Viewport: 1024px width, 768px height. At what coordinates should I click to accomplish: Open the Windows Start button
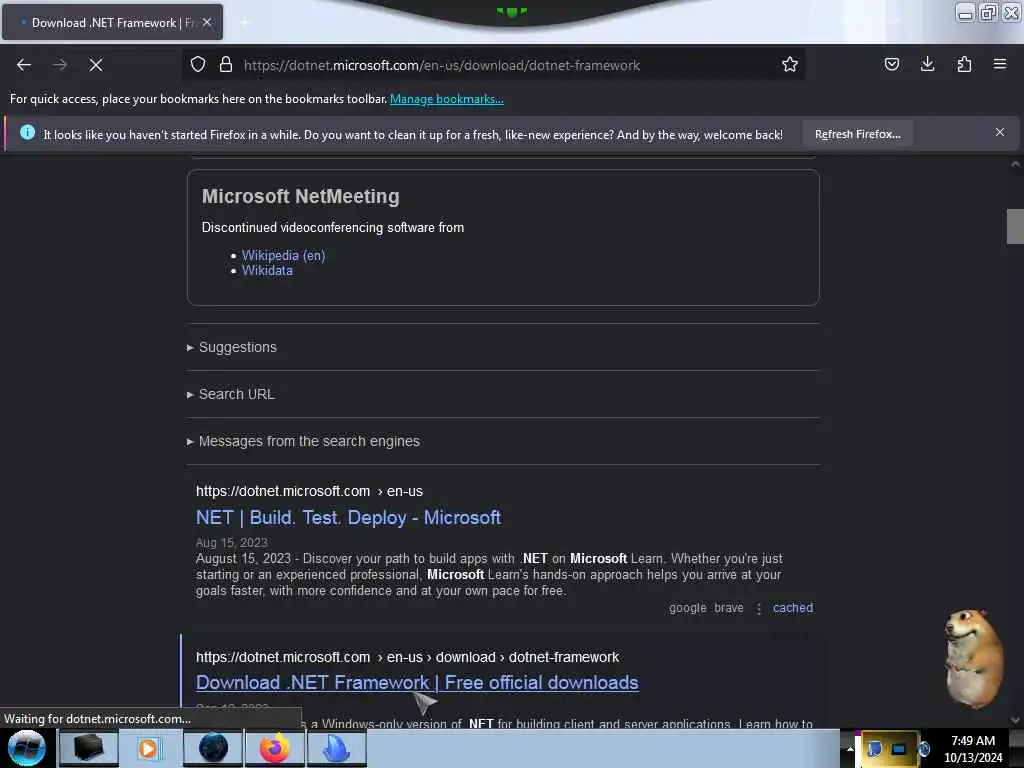(x=26, y=748)
